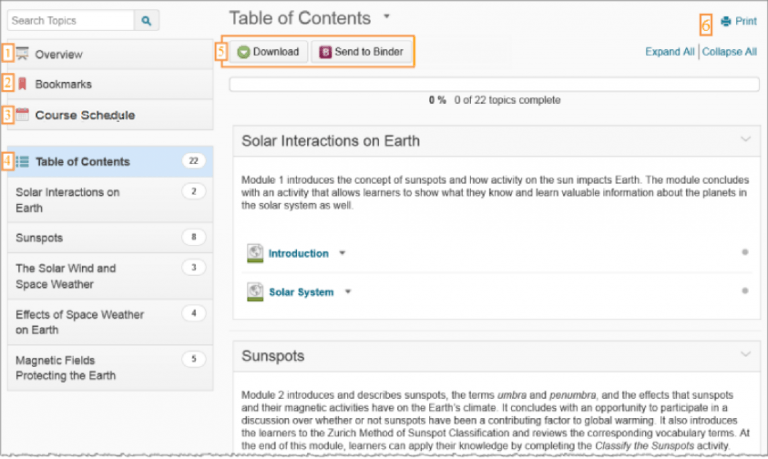Collapse the Sunspots module section
The width and height of the screenshot is (768, 459).
coord(745,355)
